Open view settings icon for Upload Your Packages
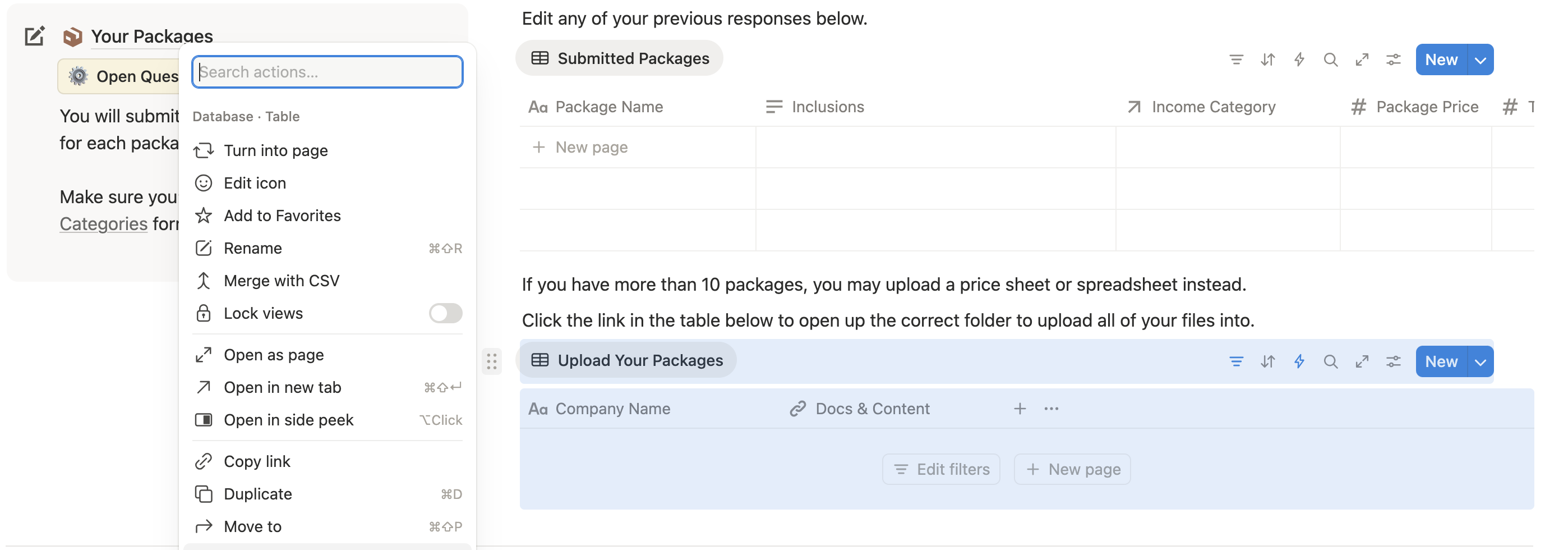This screenshot has width=1568, height=550. [x=1392, y=361]
